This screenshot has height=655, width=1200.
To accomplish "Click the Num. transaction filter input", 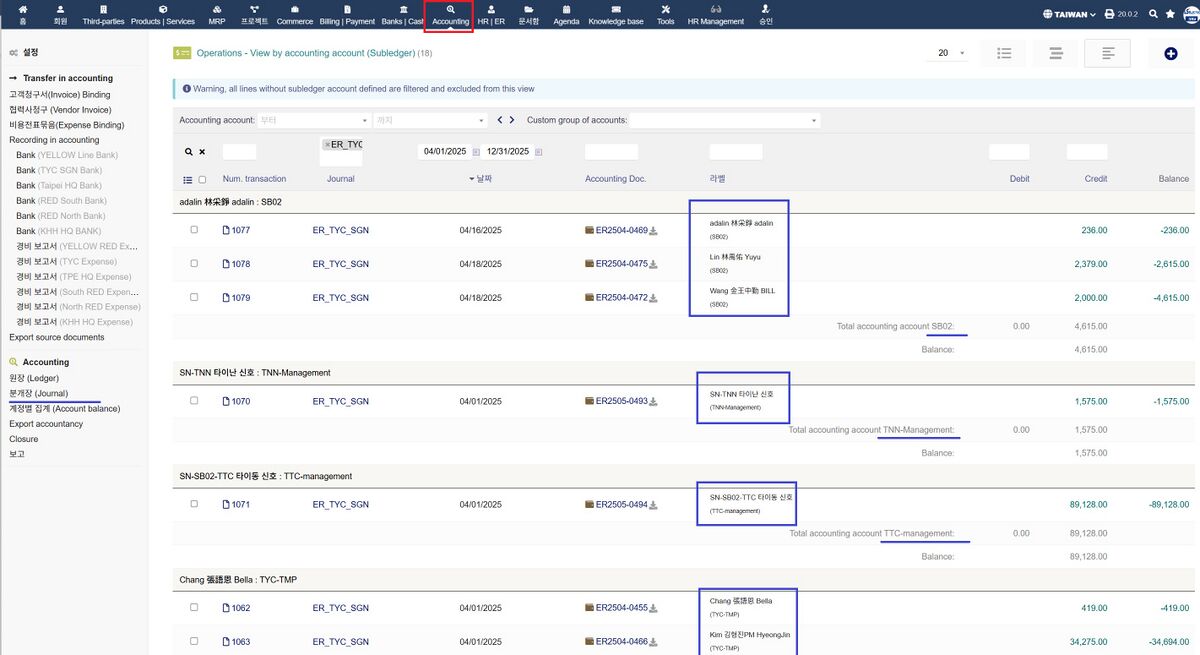I will click(239, 152).
